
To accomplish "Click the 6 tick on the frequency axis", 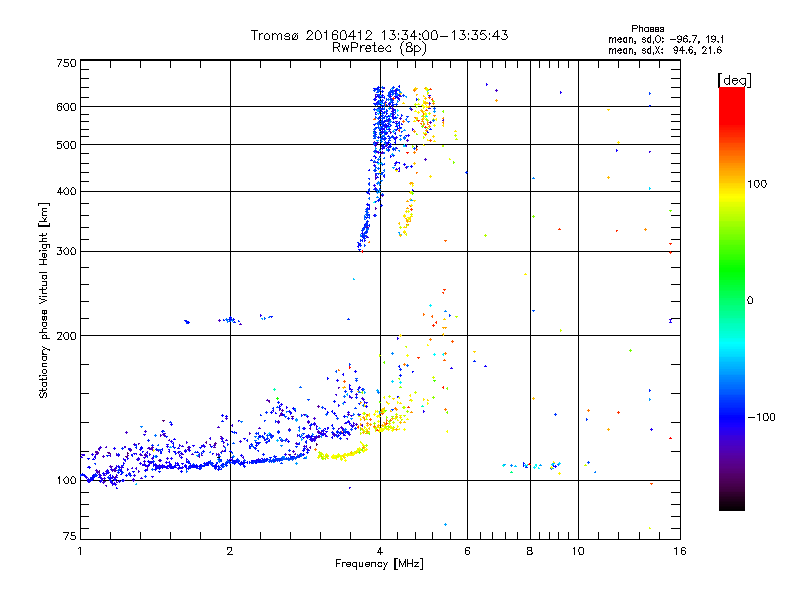I will pos(467,551).
